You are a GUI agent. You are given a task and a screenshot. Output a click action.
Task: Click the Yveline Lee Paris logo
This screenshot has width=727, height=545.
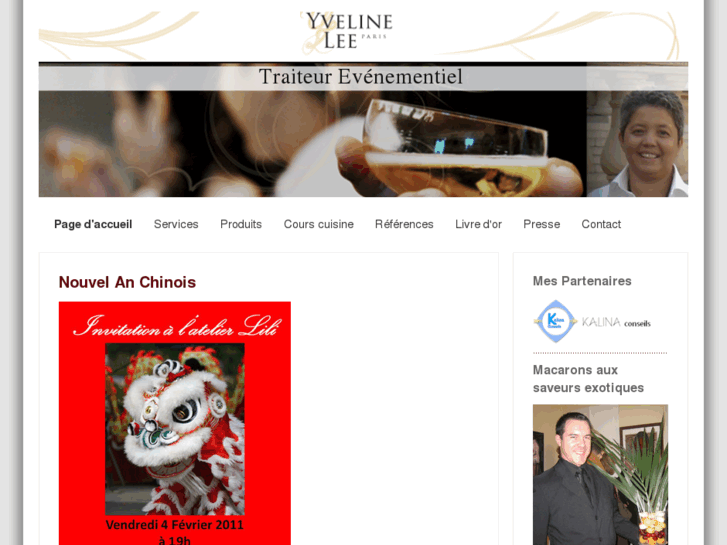pos(348,31)
